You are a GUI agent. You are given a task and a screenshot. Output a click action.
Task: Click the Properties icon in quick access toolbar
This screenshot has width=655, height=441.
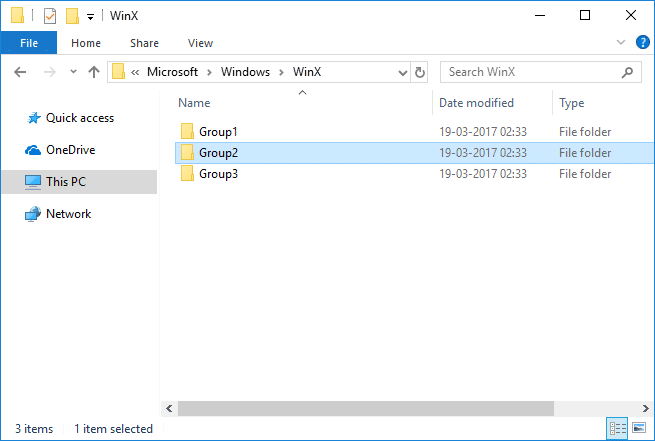click(x=50, y=16)
